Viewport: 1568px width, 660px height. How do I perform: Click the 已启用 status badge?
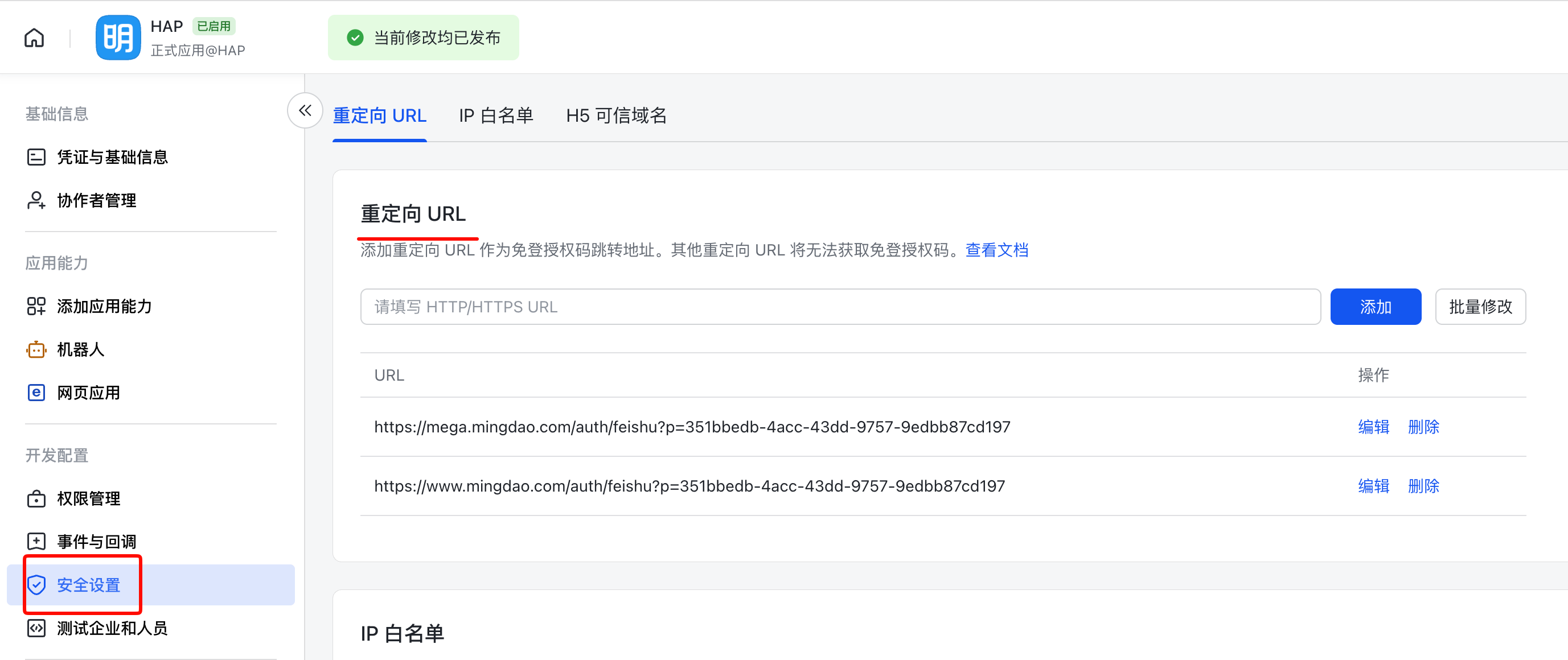tap(214, 26)
